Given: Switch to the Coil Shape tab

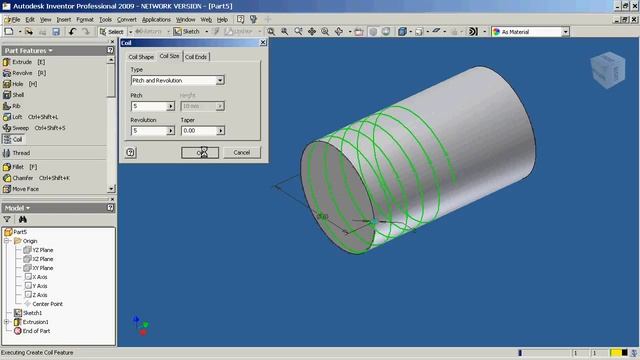Looking at the screenshot, I should [141, 57].
